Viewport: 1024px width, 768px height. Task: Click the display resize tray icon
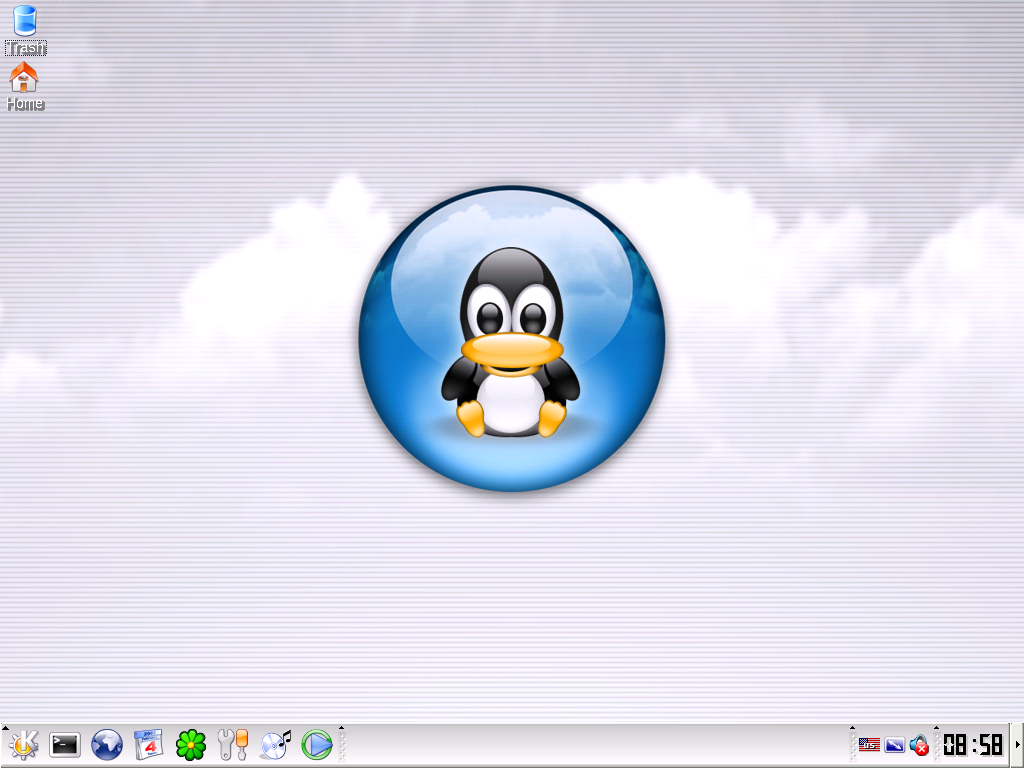pos(895,745)
